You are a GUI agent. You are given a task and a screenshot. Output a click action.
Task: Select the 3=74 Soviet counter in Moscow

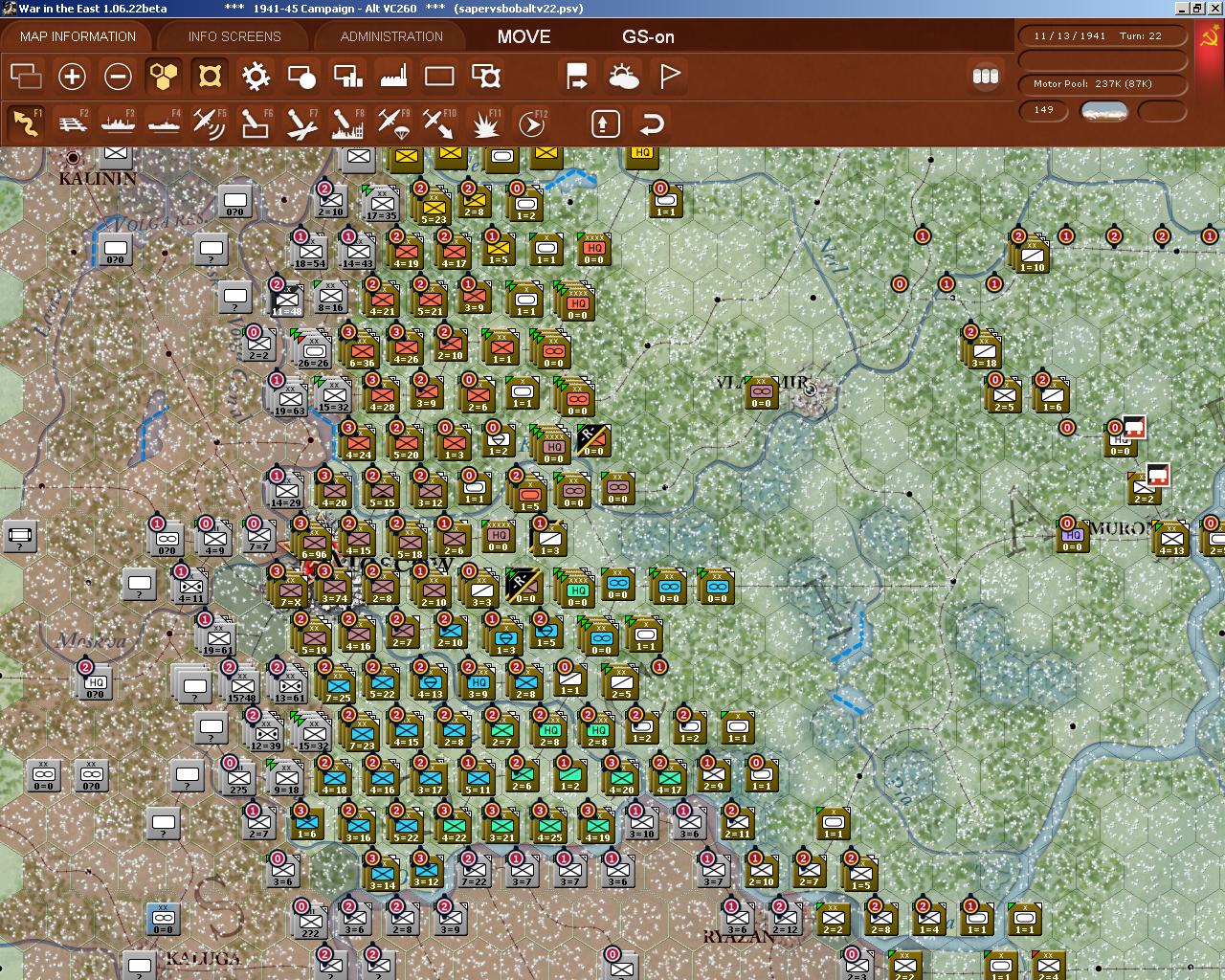tap(334, 588)
